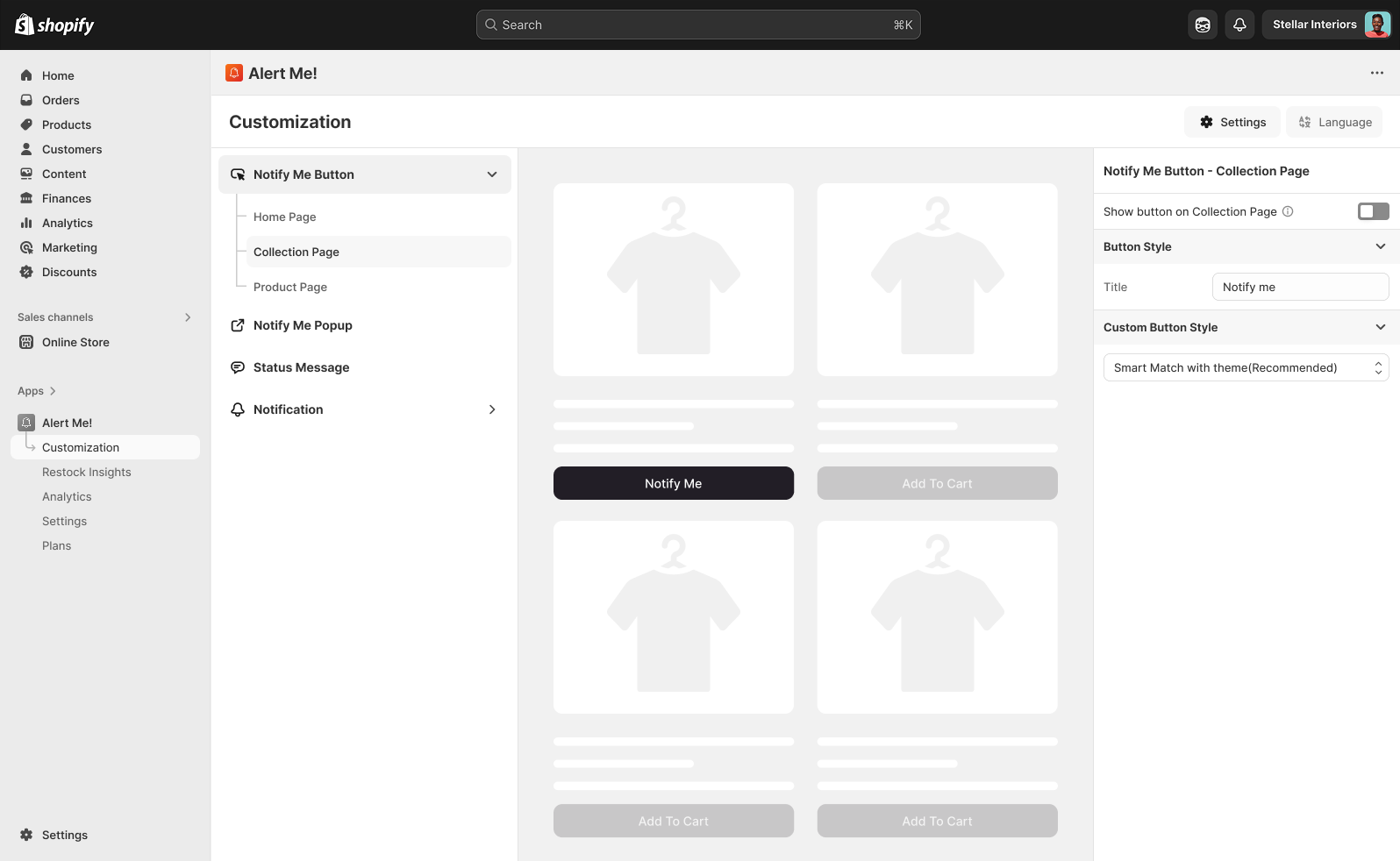Select the Collection Page tree item
This screenshot has height=861, width=1400.
(378, 252)
